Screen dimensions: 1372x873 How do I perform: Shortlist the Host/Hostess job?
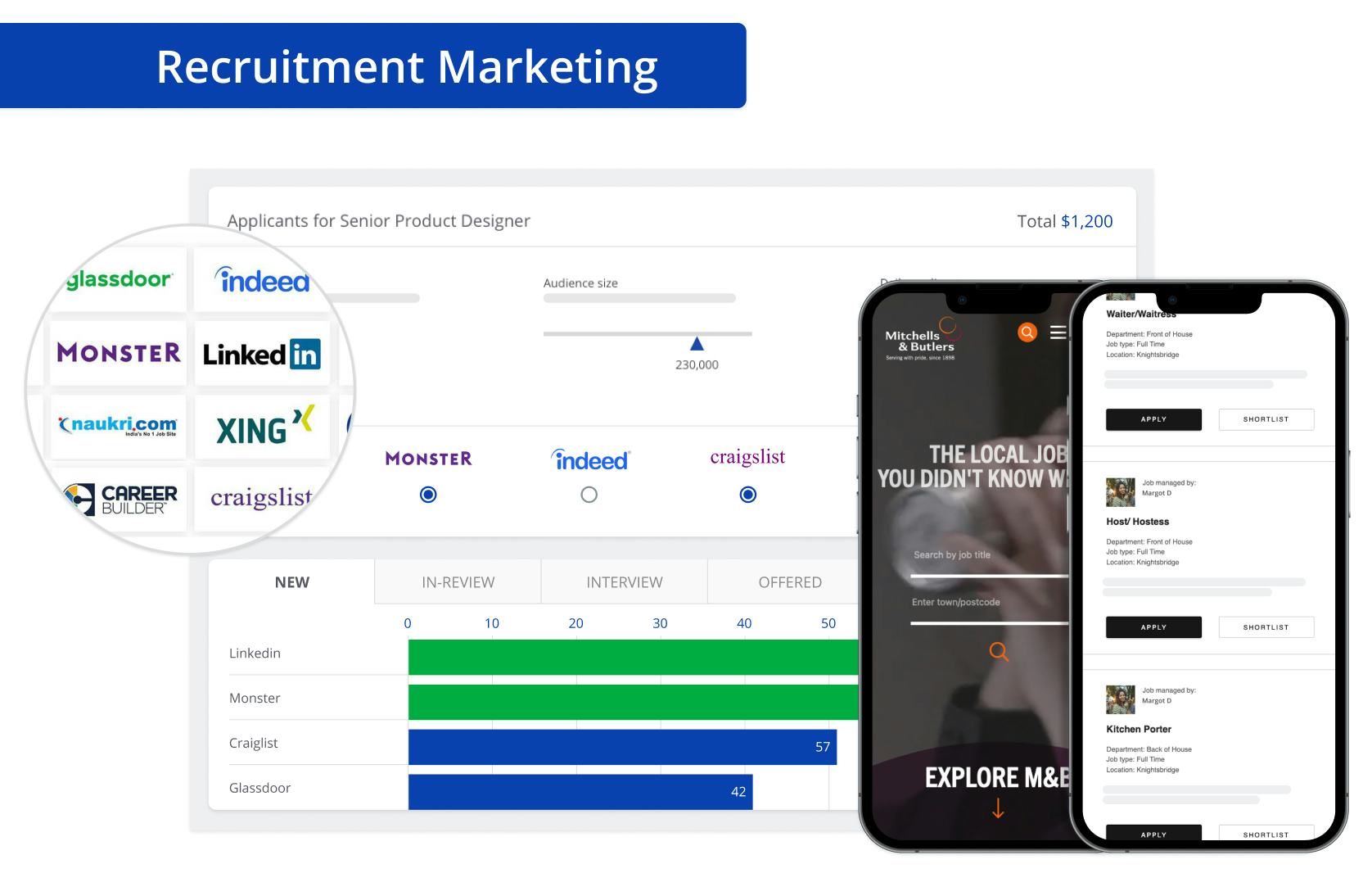click(1266, 627)
